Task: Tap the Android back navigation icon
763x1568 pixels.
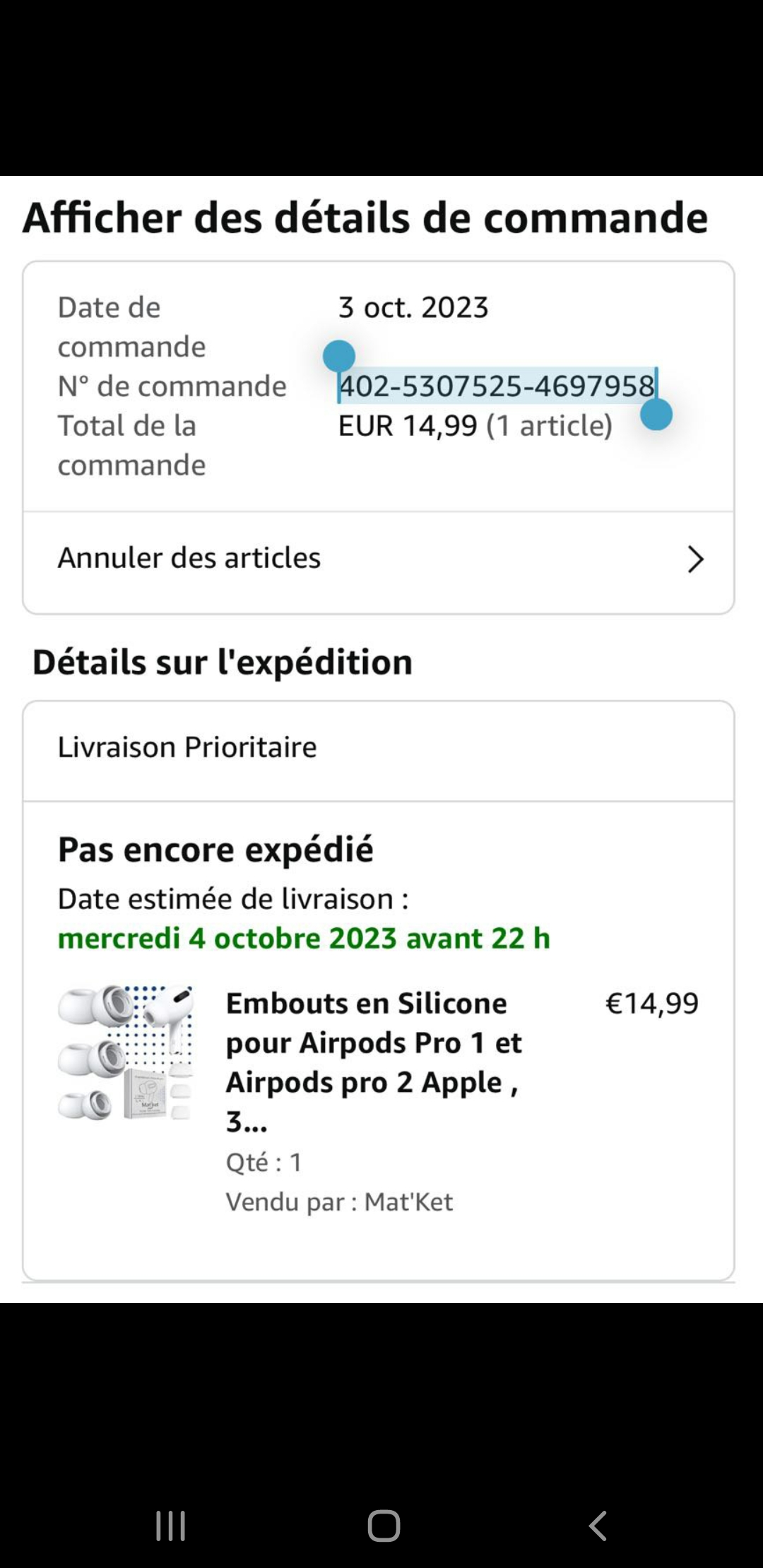Action: click(598, 1526)
